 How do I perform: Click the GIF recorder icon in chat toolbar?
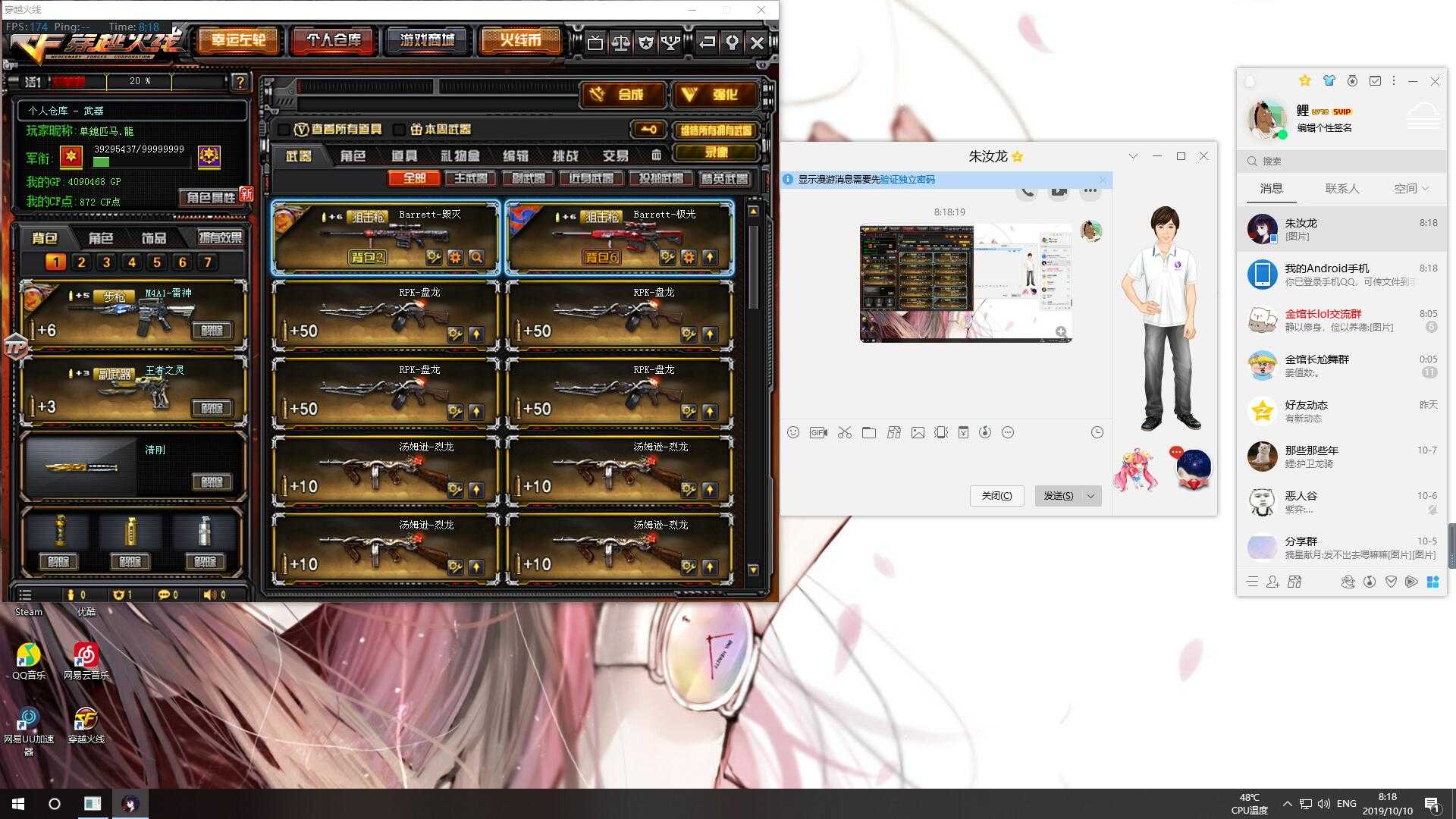[x=818, y=432]
